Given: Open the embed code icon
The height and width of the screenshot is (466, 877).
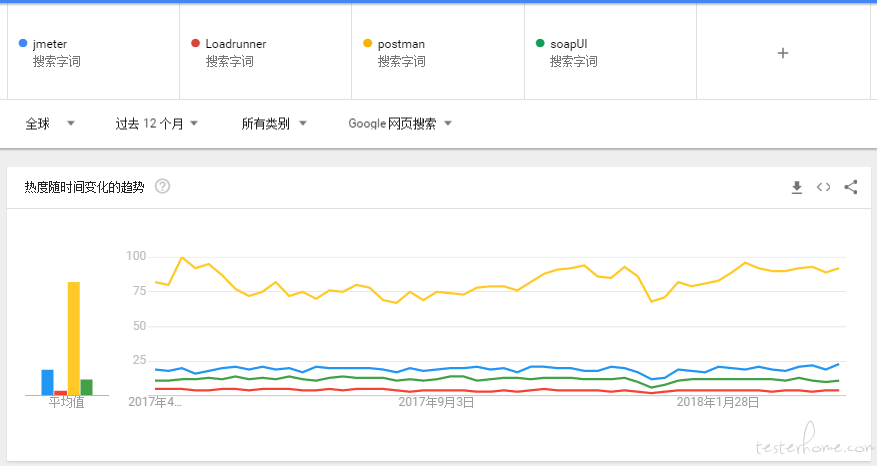Looking at the screenshot, I should [x=823, y=187].
